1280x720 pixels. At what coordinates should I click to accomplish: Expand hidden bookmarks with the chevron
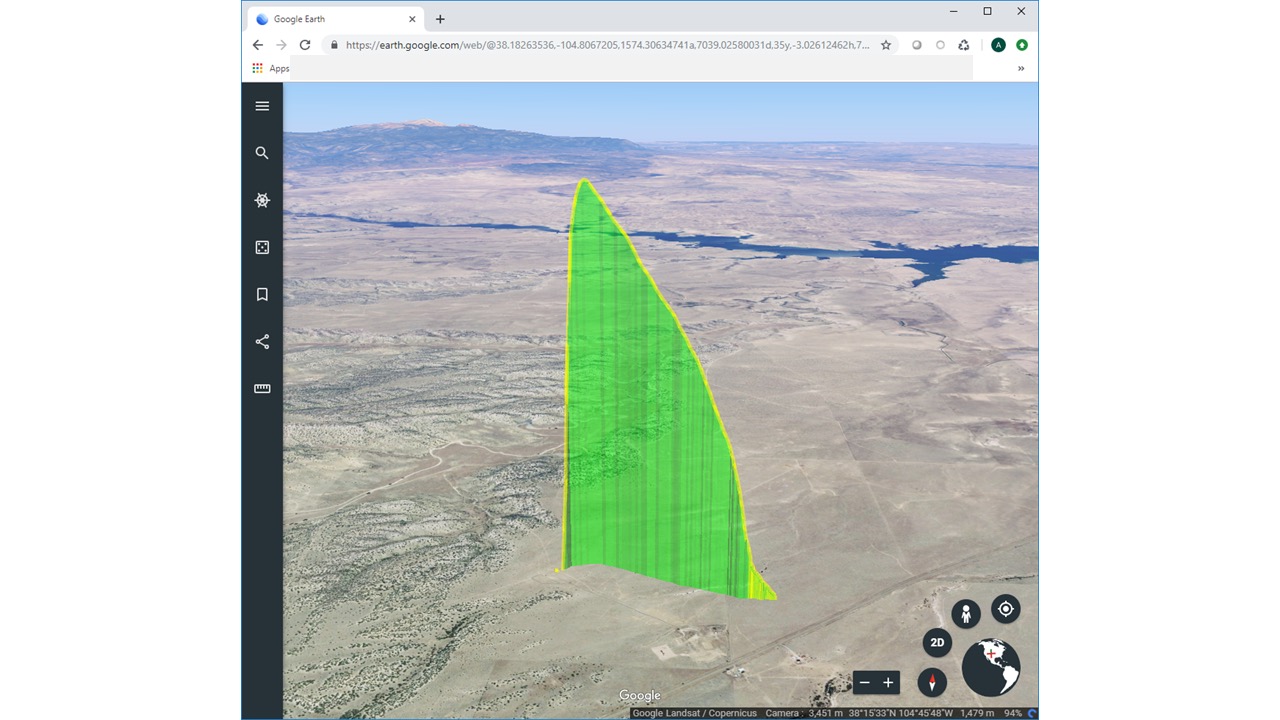[1021, 68]
